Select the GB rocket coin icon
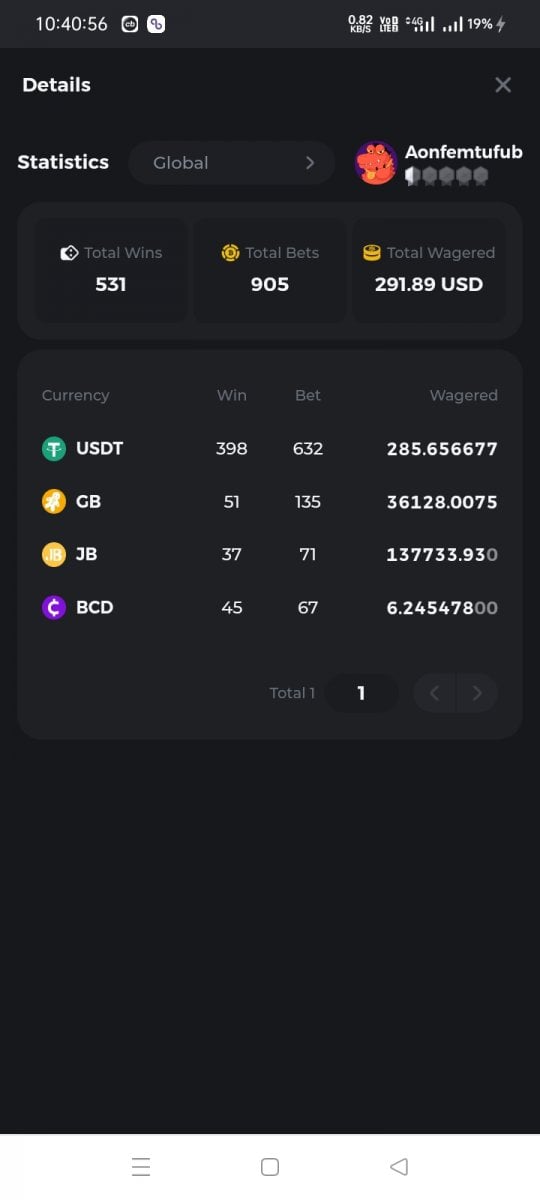 54,502
